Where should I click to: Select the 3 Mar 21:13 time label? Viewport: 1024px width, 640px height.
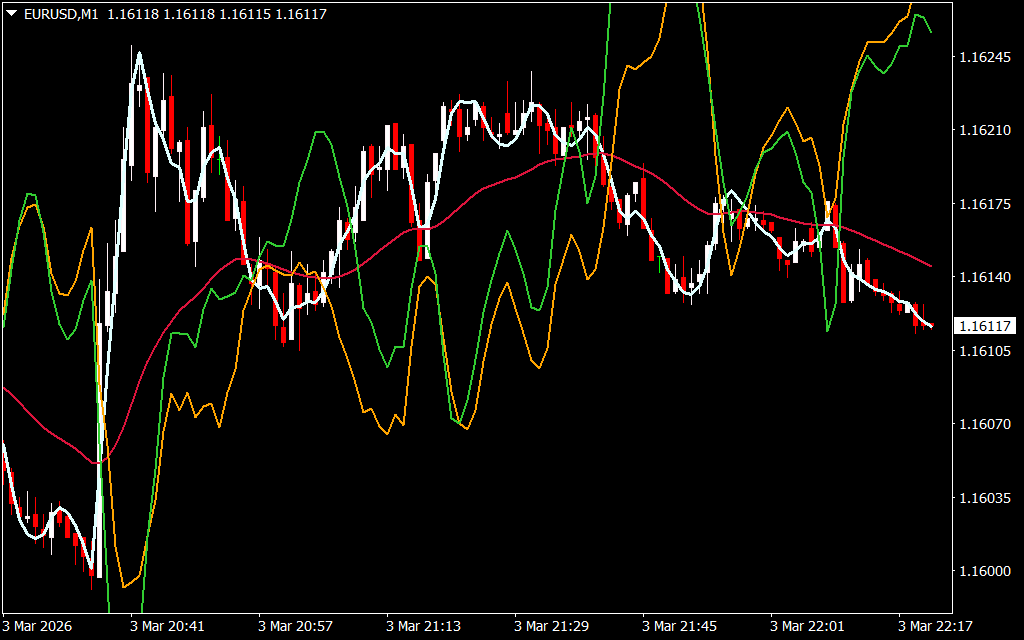pyautogui.click(x=423, y=626)
